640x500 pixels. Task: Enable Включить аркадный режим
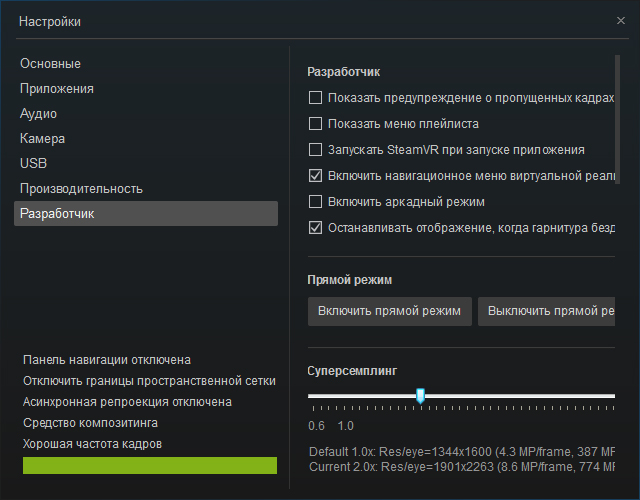pos(315,202)
